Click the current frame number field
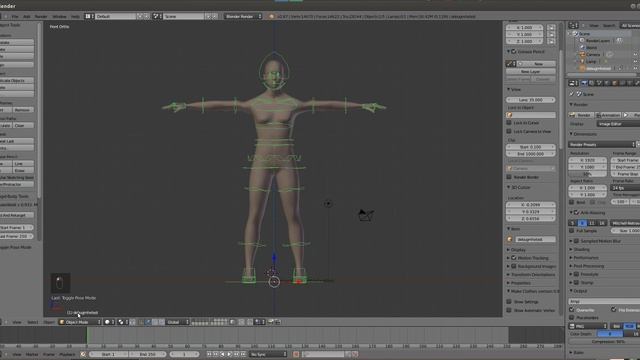This screenshot has height=360, width=640. [x=184, y=354]
